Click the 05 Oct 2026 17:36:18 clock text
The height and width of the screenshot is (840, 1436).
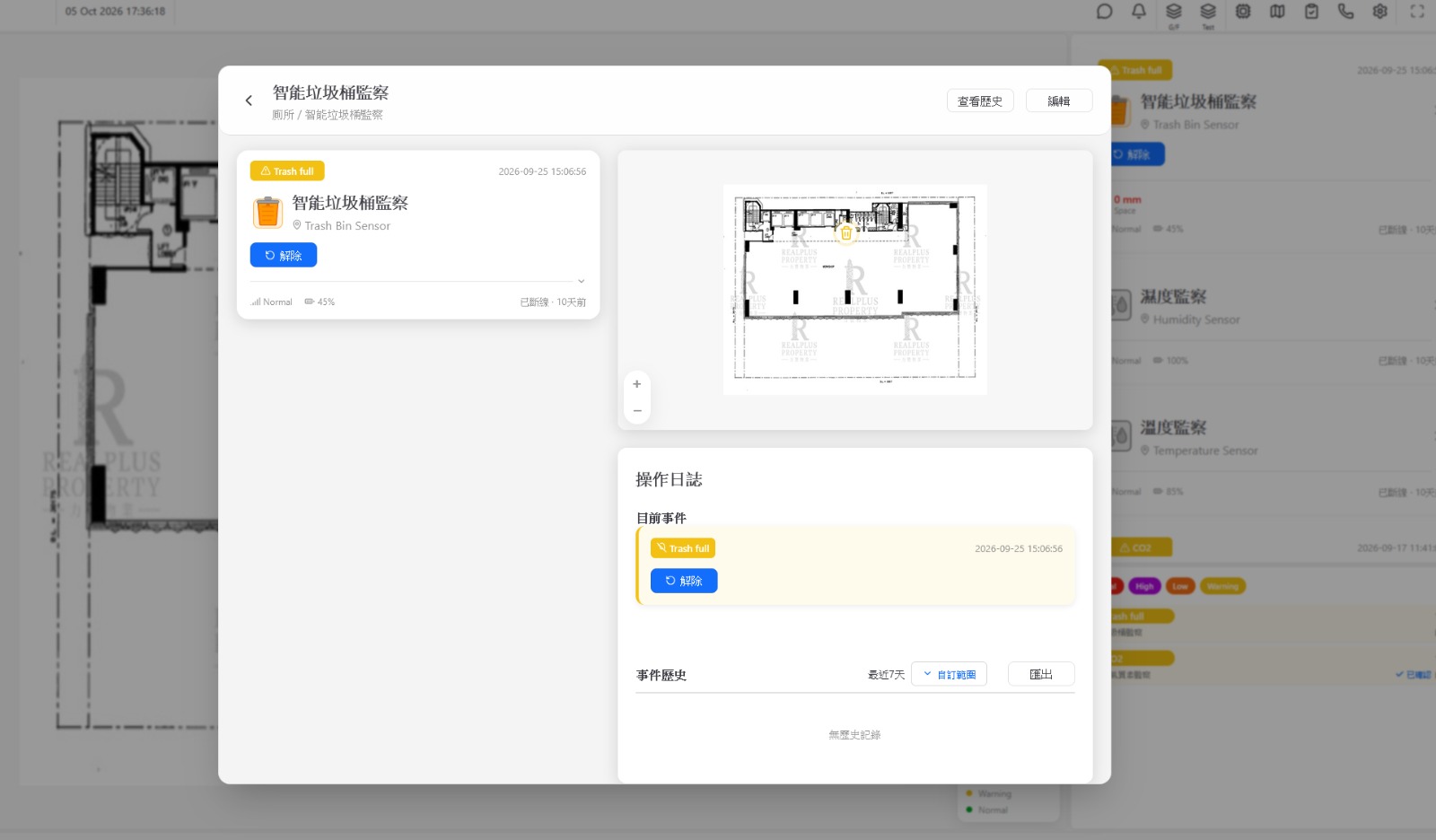tap(115, 12)
